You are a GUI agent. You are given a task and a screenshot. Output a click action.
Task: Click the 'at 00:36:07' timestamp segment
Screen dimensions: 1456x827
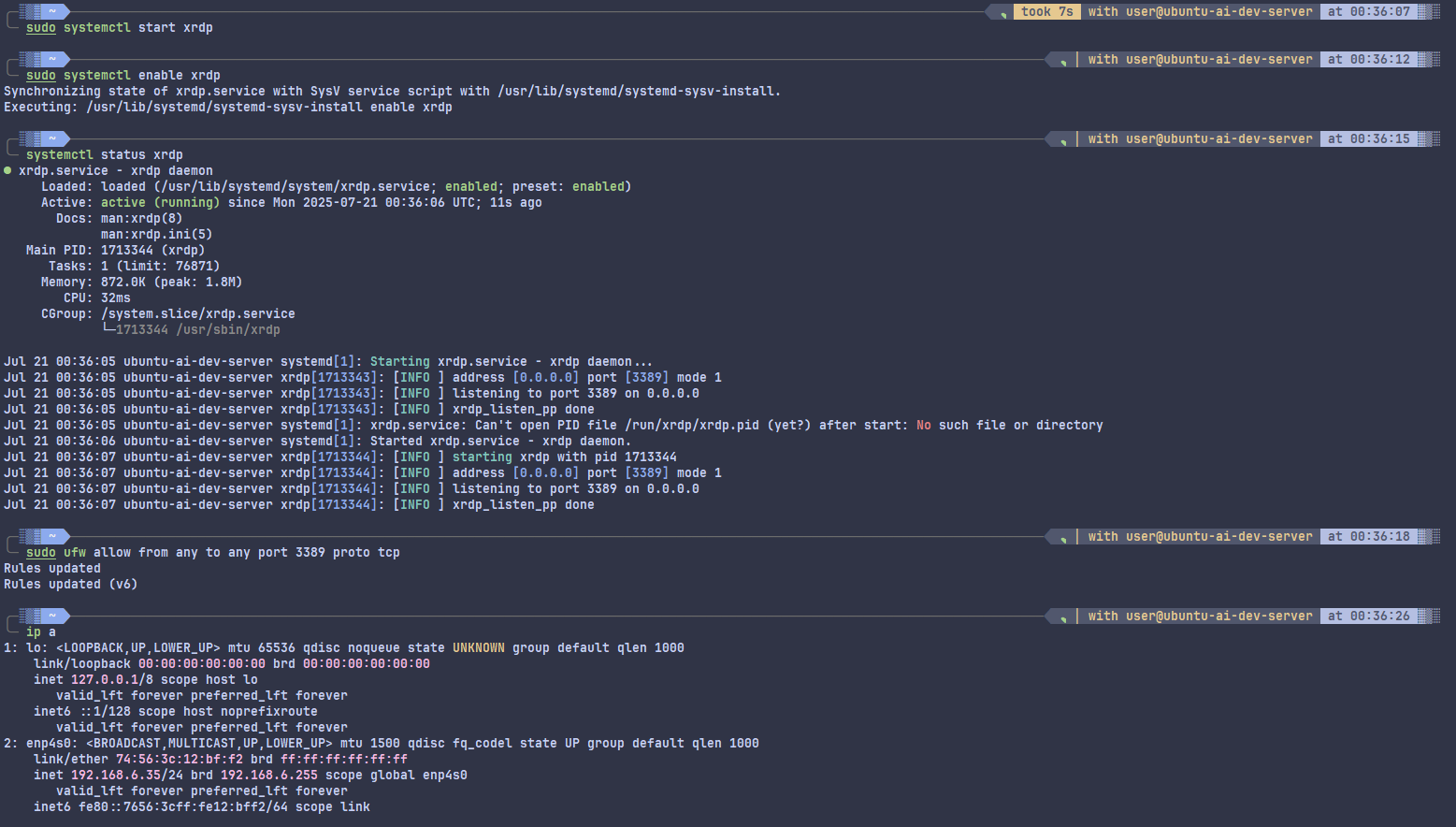tap(1368, 11)
